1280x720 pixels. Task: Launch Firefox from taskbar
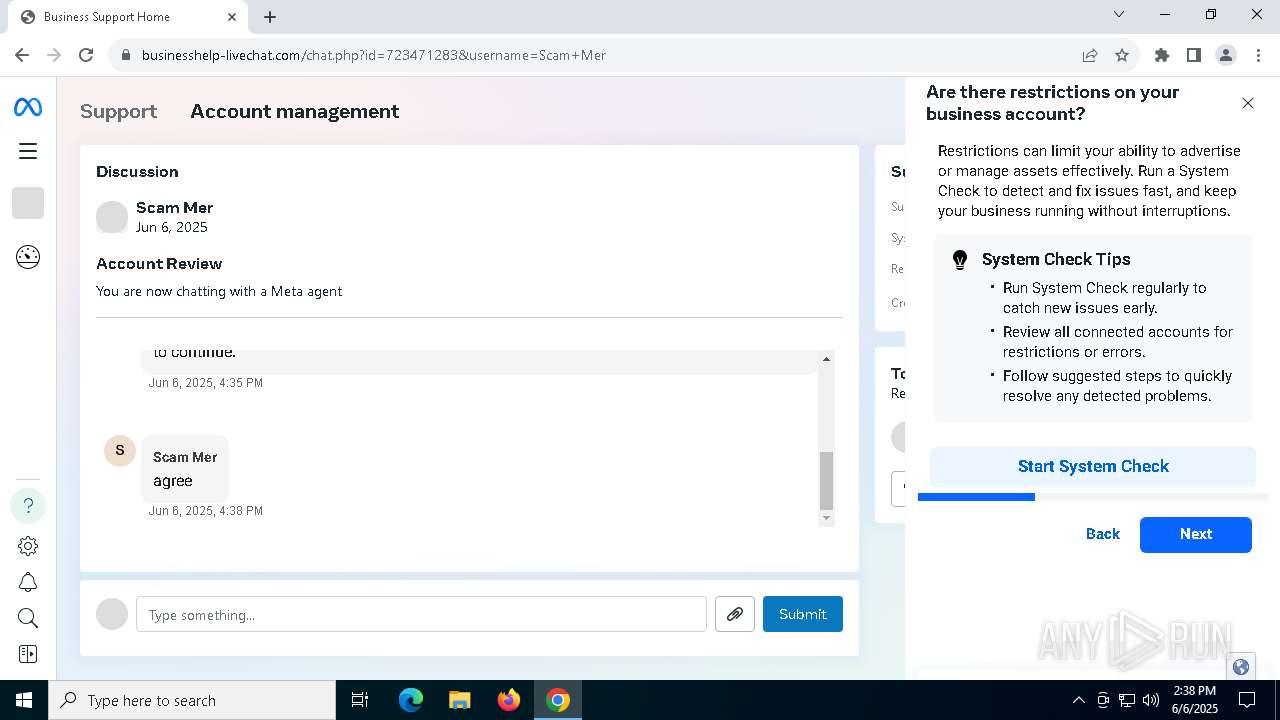(x=509, y=700)
